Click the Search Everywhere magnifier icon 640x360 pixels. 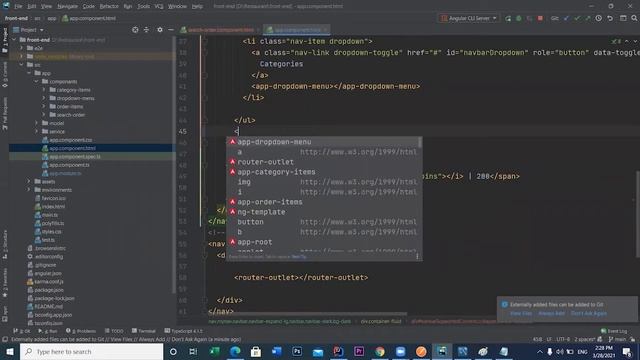click(x=634, y=18)
